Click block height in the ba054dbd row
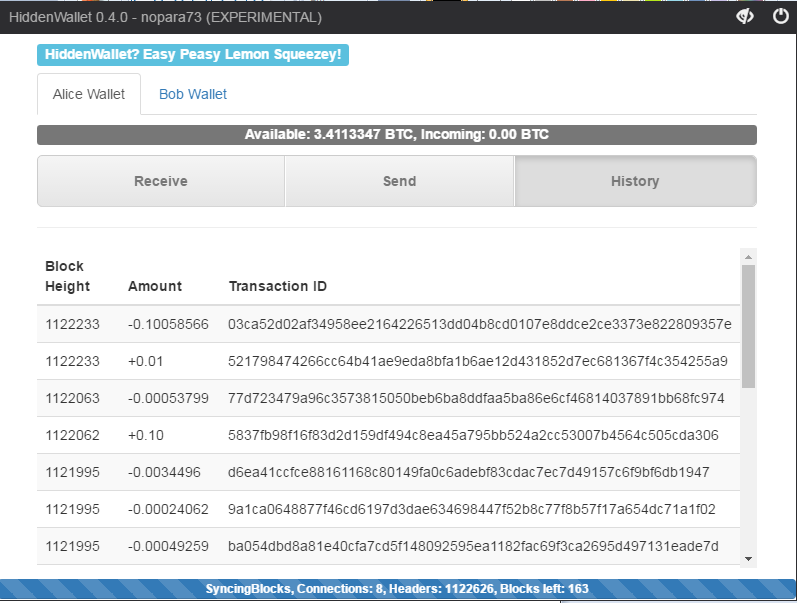The height and width of the screenshot is (603, 797). click(x=72, y=547)
